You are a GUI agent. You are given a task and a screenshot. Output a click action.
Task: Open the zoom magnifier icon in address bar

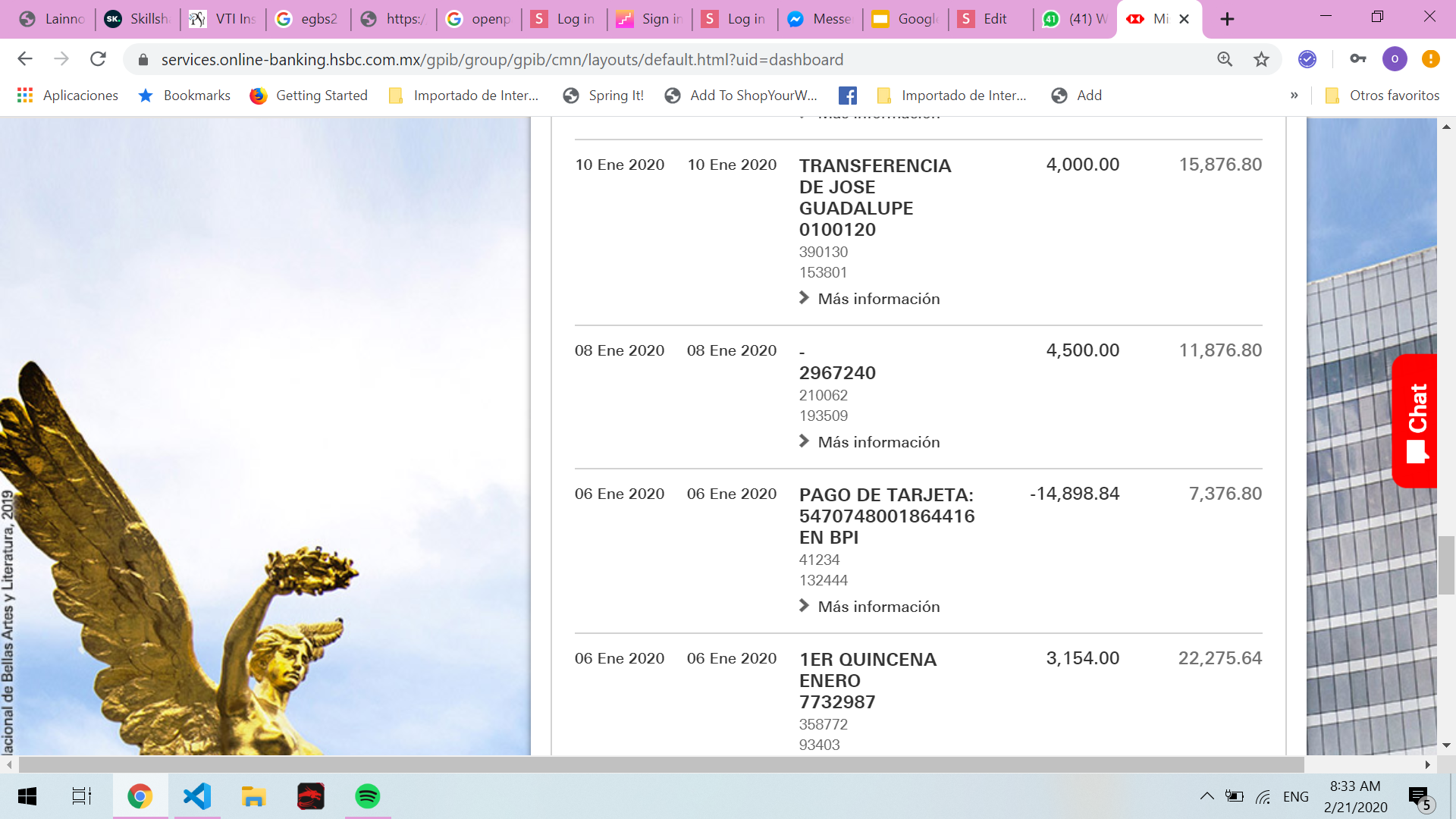click(x=1225, y=59)
